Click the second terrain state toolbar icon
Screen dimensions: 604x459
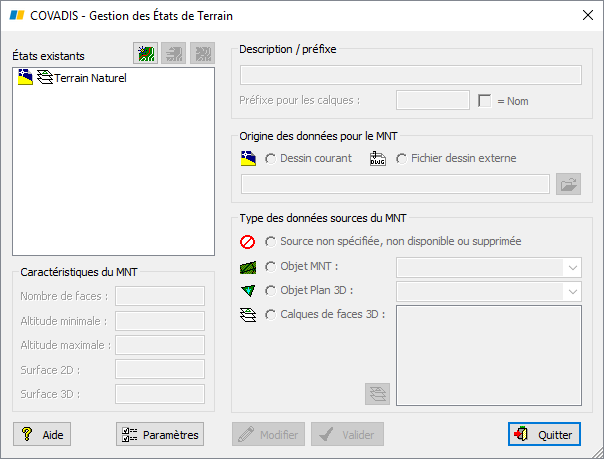tap(174, 54)
